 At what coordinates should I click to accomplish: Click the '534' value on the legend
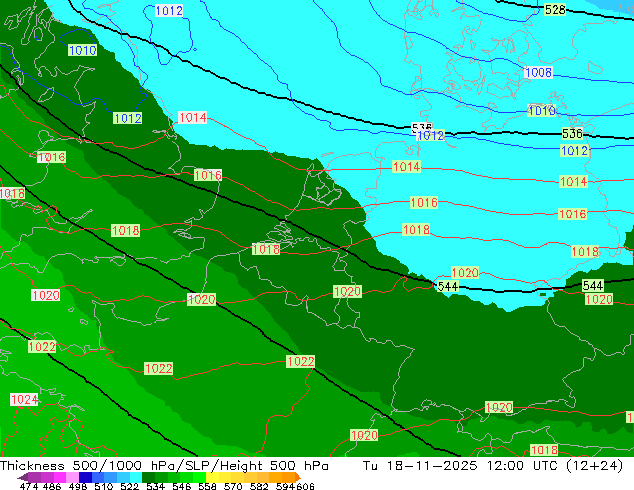[x=155, y=486]
